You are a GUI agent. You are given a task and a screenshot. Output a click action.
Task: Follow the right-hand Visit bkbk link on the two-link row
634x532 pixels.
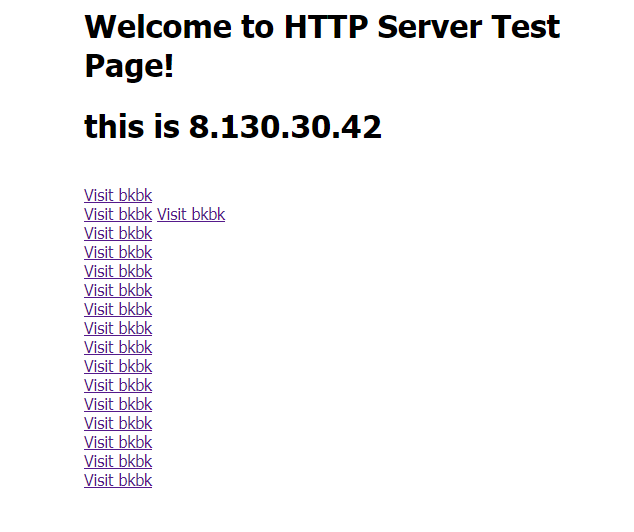pos(191,214)
